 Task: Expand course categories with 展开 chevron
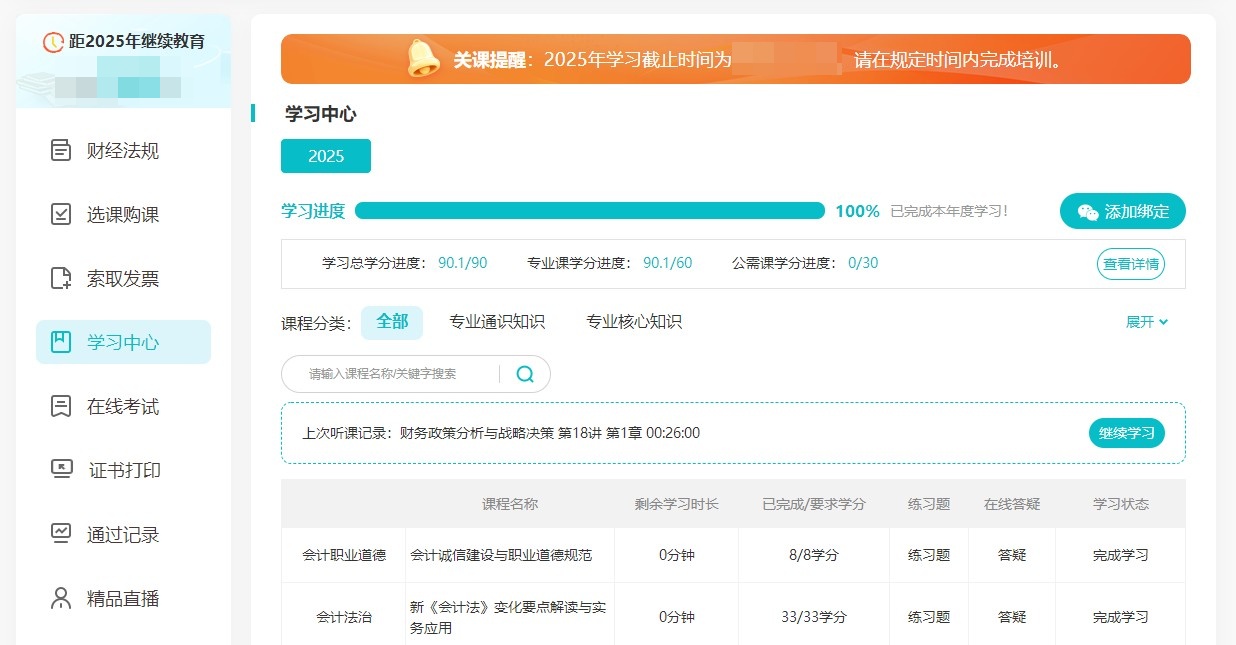point(1147,322)
